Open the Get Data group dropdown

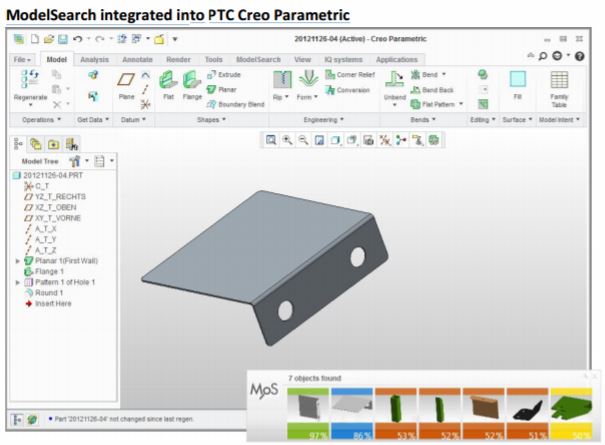coord(93,120)
